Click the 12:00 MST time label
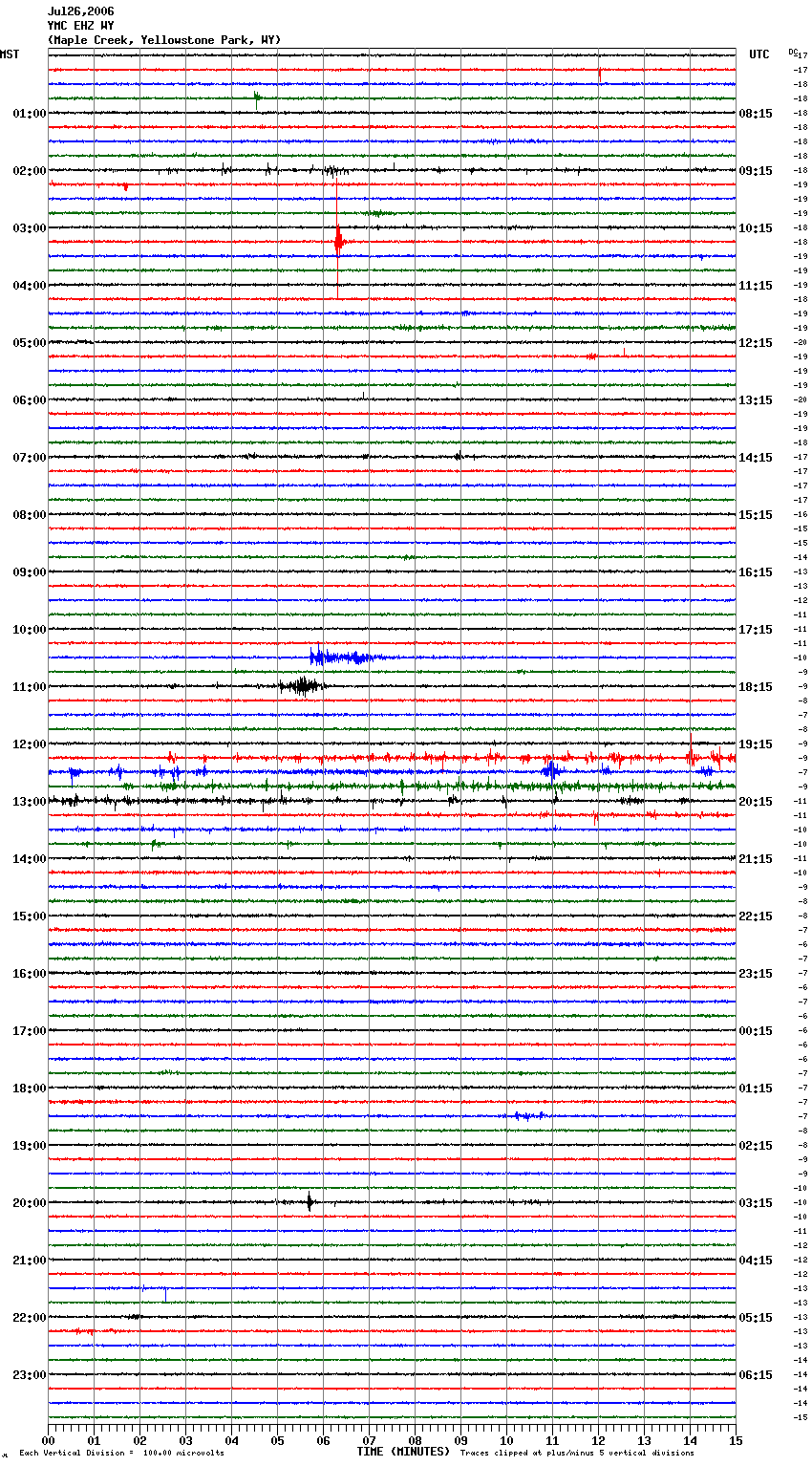The width and height of the screenshot is (812, 1466). [x=30, y=744]
